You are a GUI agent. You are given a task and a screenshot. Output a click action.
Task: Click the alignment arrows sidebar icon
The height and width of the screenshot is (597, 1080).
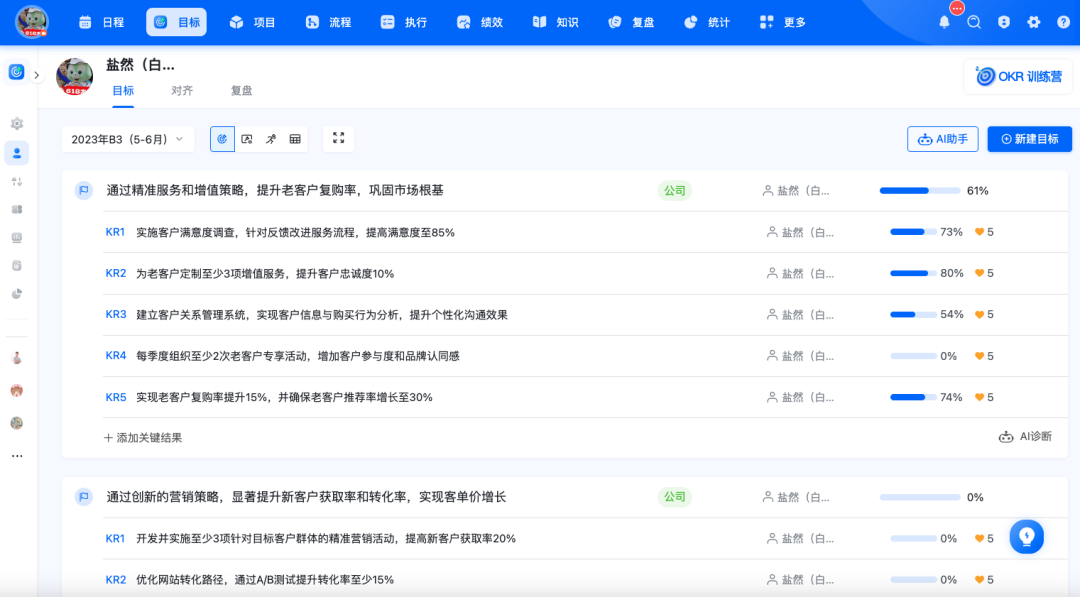click(x=17, y=182)
